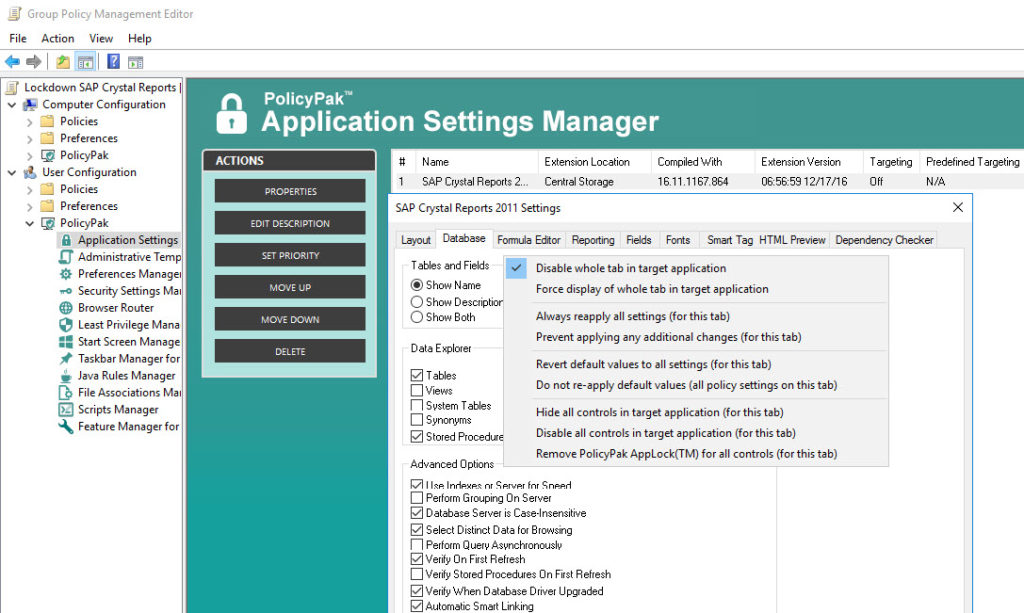Click the Administrative Templates Manager icon
The height and width of the screenshot is (613, 1024).
click(x=66, y=257)
